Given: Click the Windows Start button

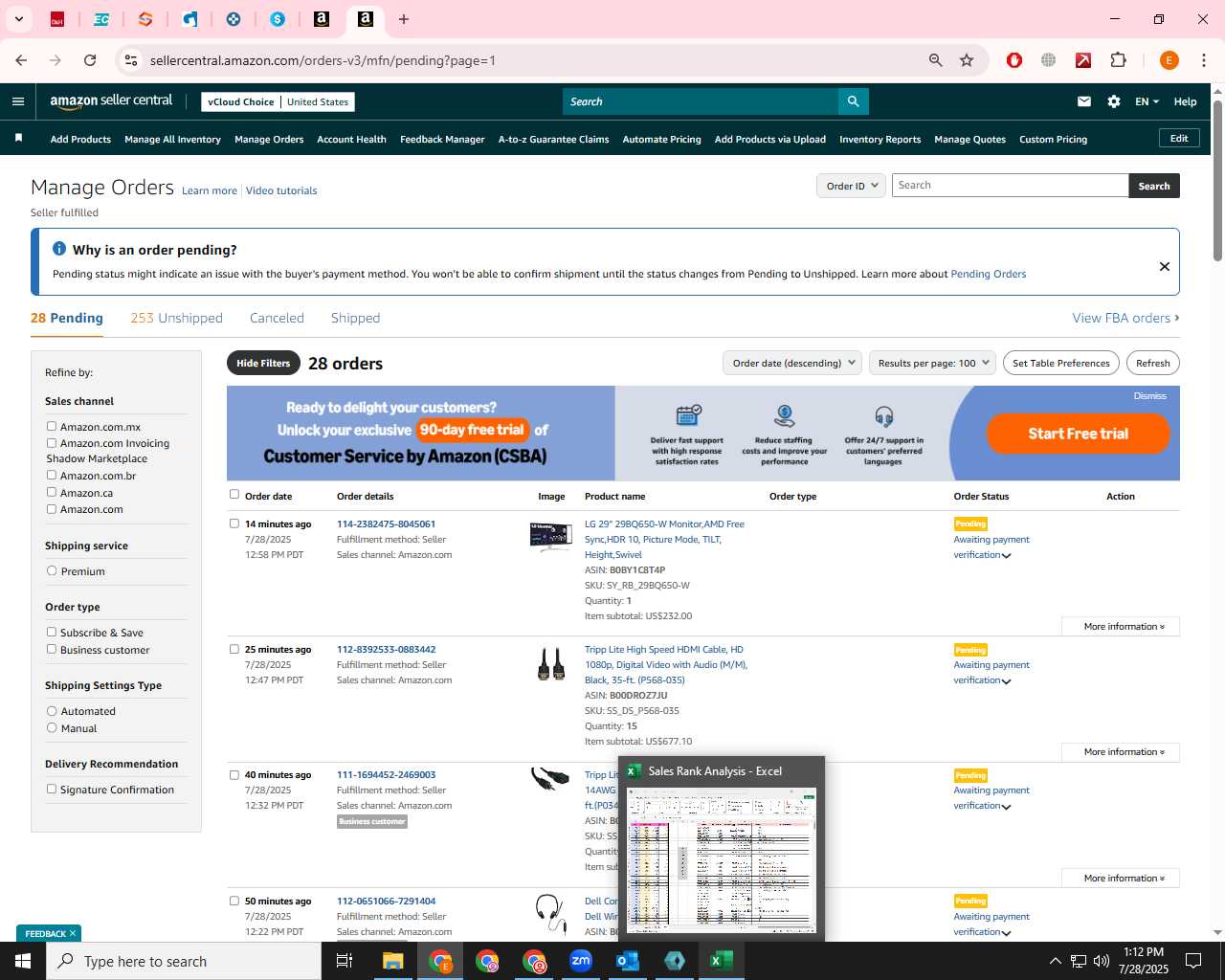Looking at the screenshot, I should (23, 961).
